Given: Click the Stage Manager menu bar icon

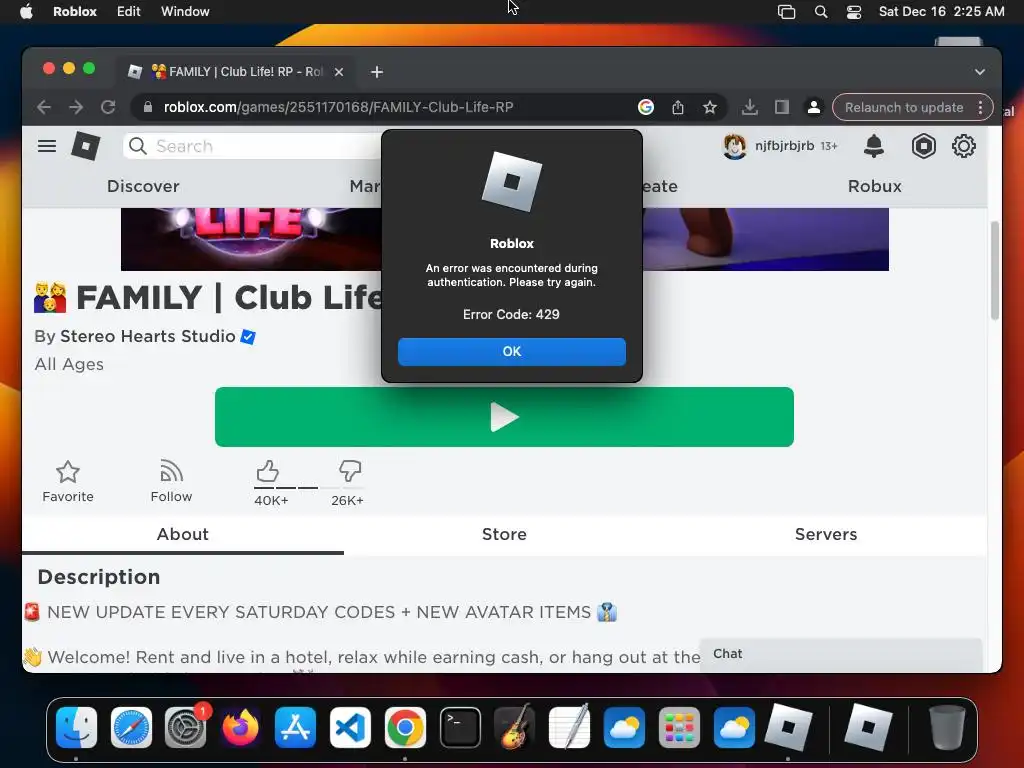Looking at the screenshot, I should 786,11.
